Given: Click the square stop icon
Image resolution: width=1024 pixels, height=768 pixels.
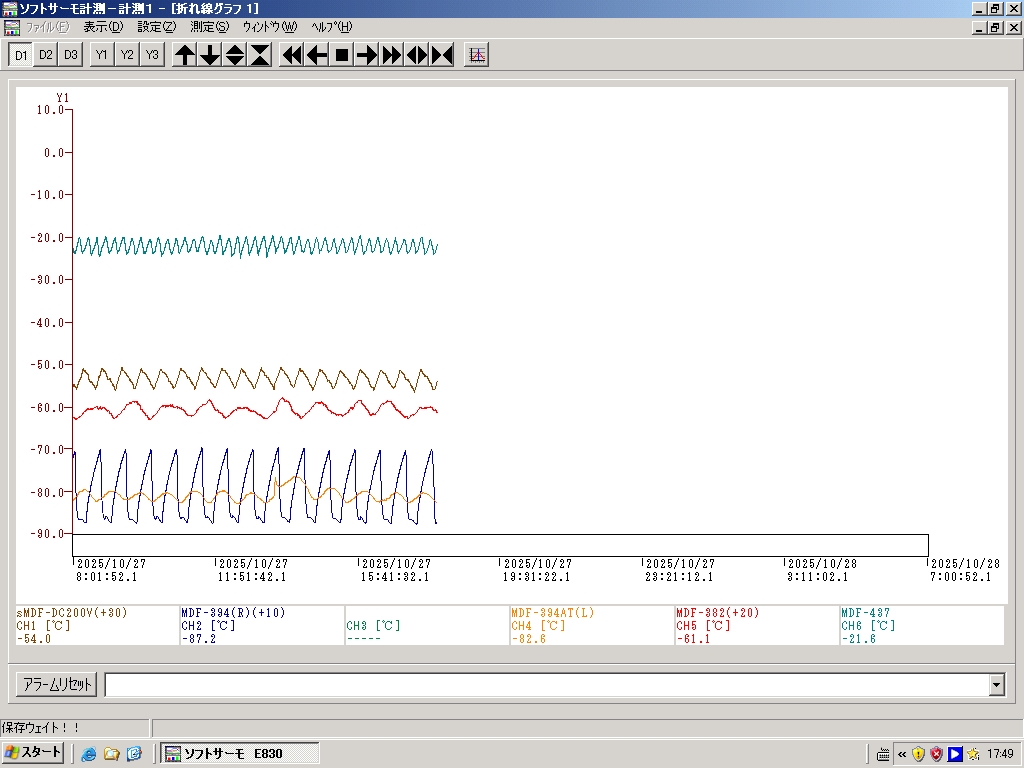Looking at the screenshot, I should tap(342, 55).
